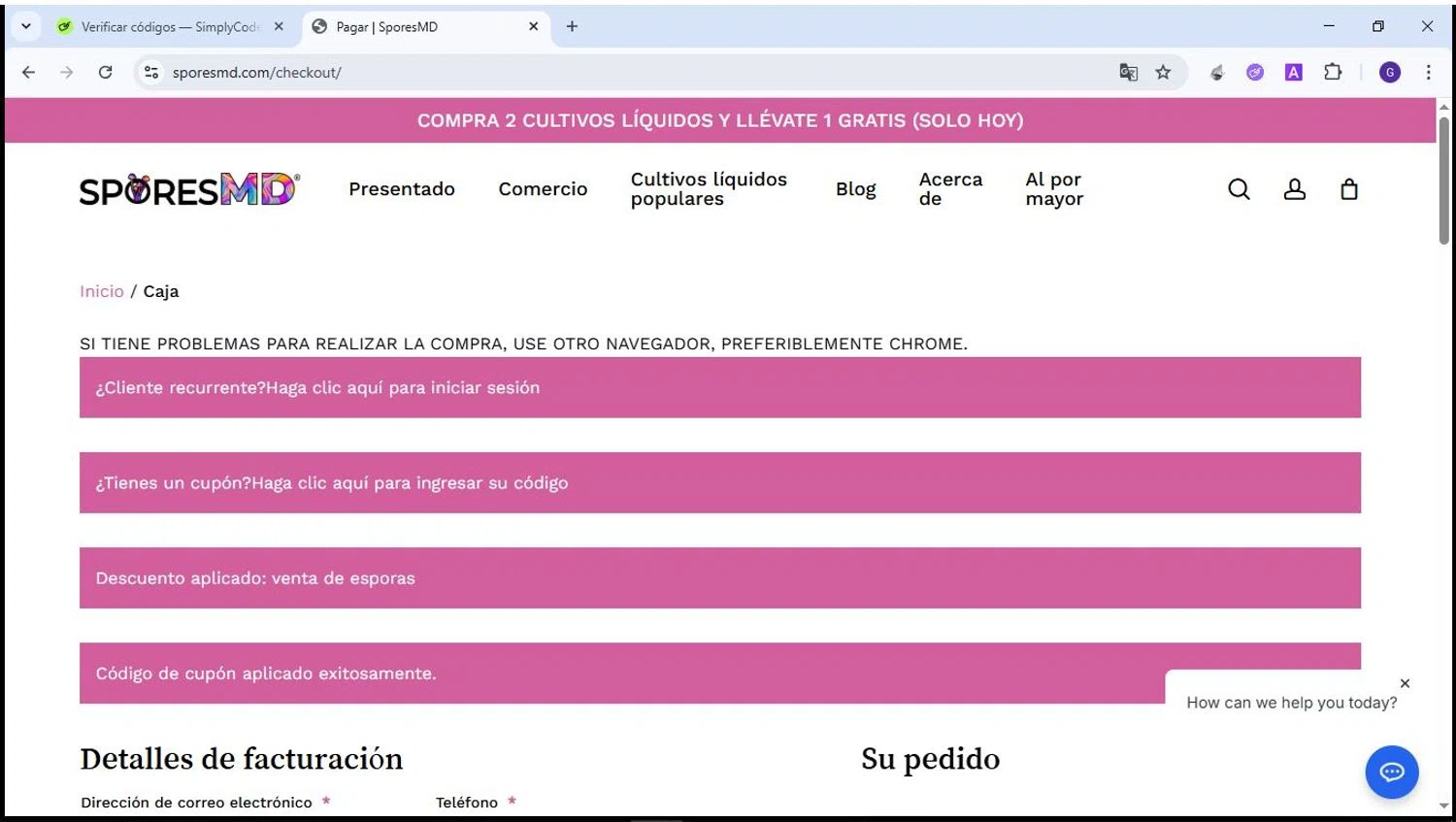Click 'Haga clic aquí para iniciar sesión'

[403, 387]
